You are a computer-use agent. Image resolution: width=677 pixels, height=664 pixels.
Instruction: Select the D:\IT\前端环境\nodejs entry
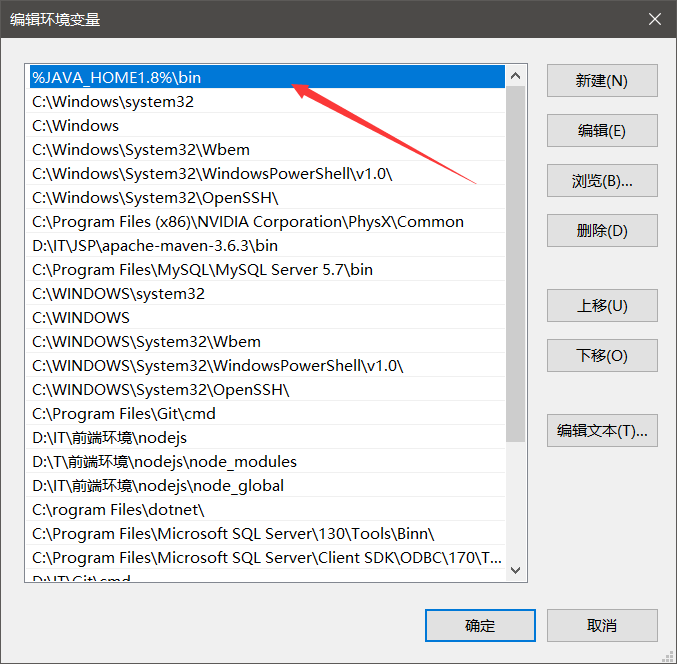(x=267, y=437)
